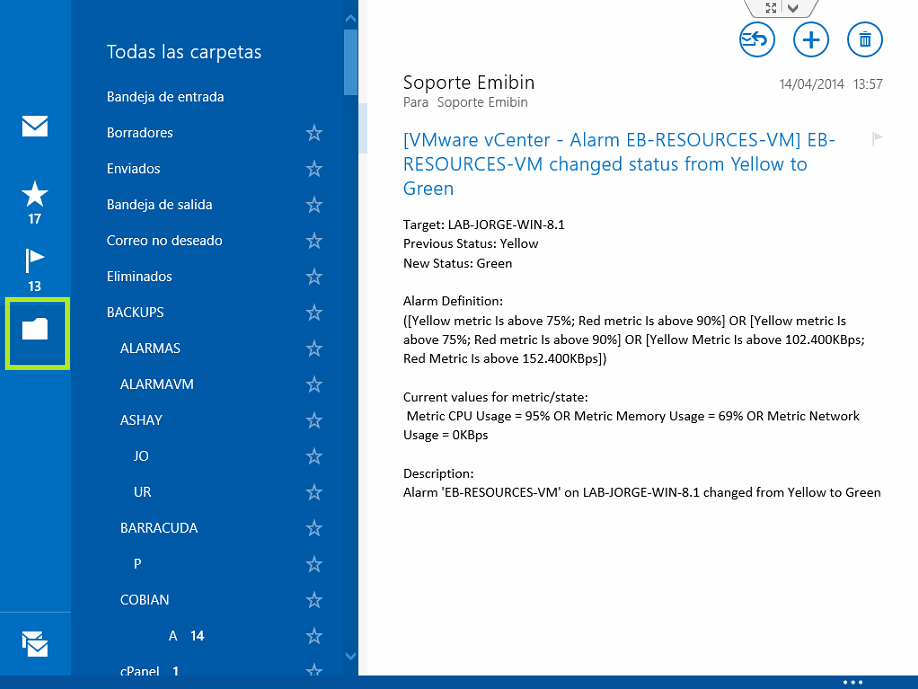Toggle favorite star for ASHAY
This screenshot has height=689, width=918.
tap(314, 420)
